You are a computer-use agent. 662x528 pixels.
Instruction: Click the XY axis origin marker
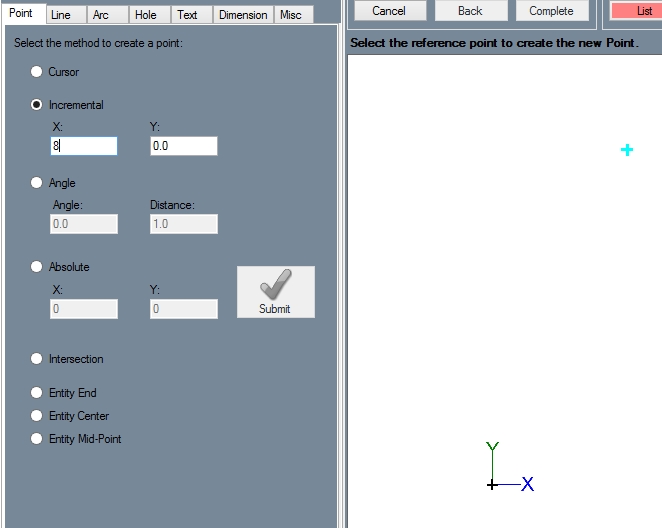click(x=492, y=485)
